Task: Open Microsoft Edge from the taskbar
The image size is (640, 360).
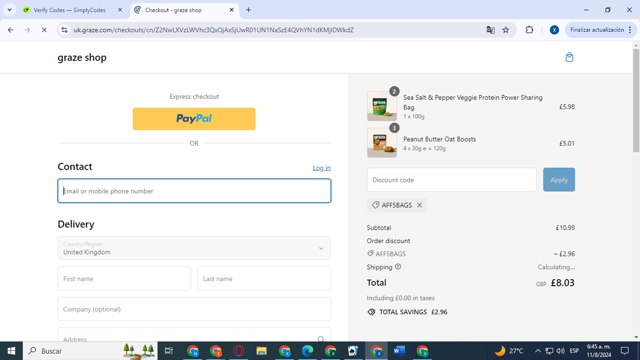Action: pyautogui.click(x=307, y=351)
